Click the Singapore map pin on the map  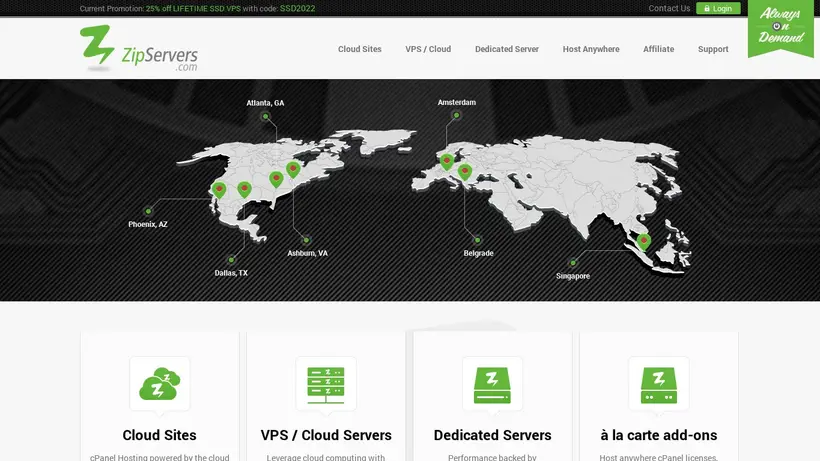point(644,241)
